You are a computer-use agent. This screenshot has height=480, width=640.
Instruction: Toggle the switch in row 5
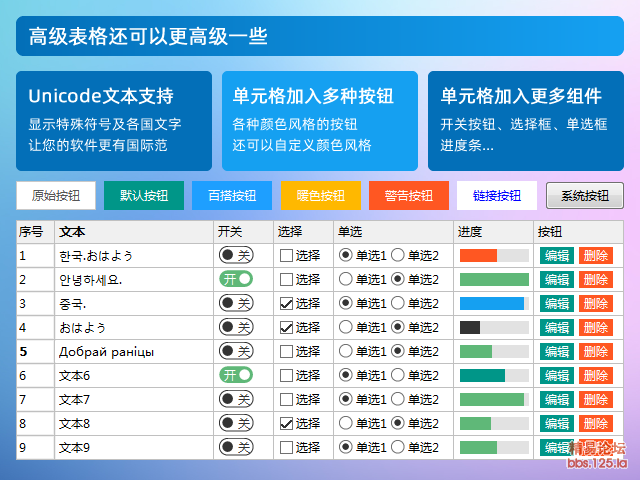coord(236,351)
